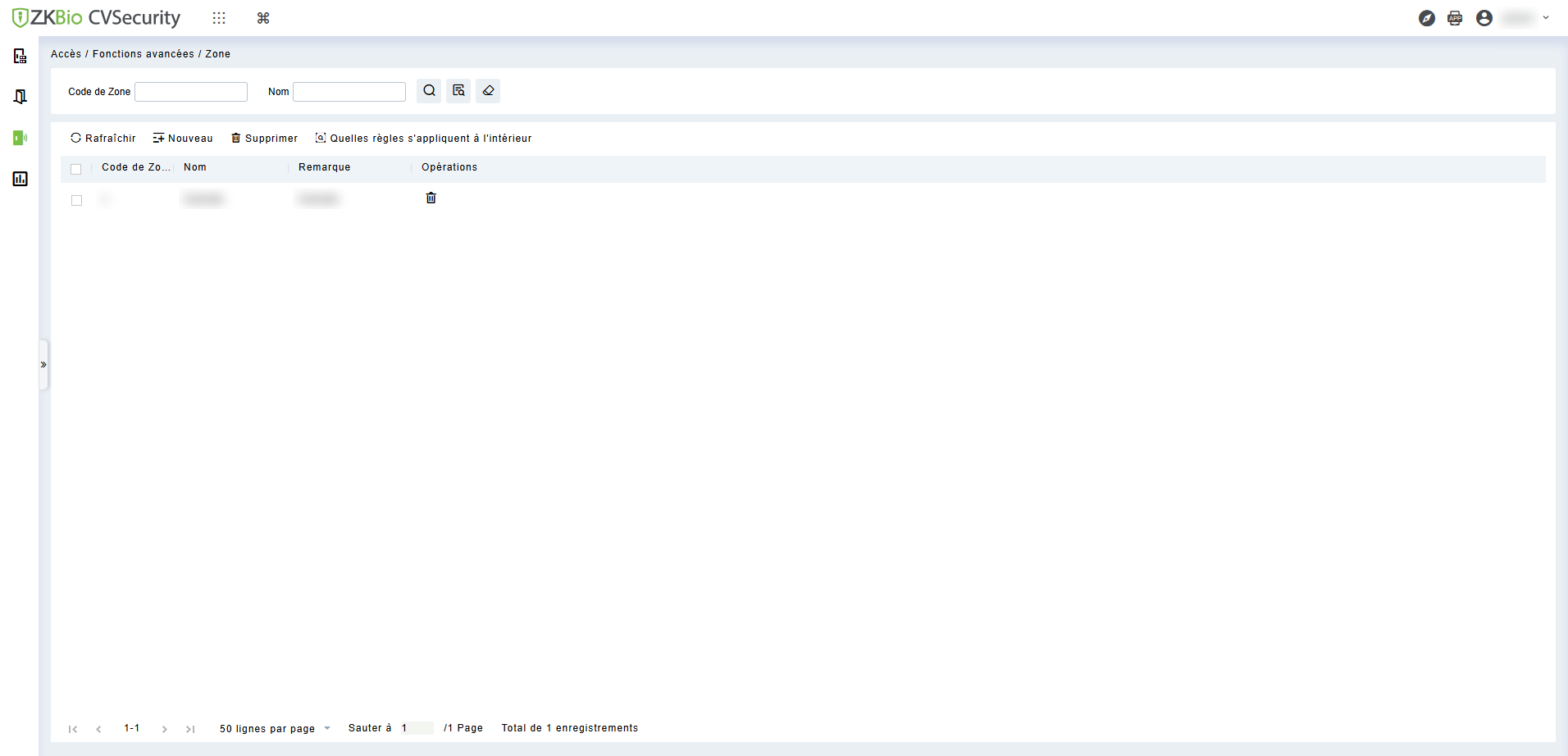
Task: Expand the collapsed left sidebar panel
Action: click(43, 365)
